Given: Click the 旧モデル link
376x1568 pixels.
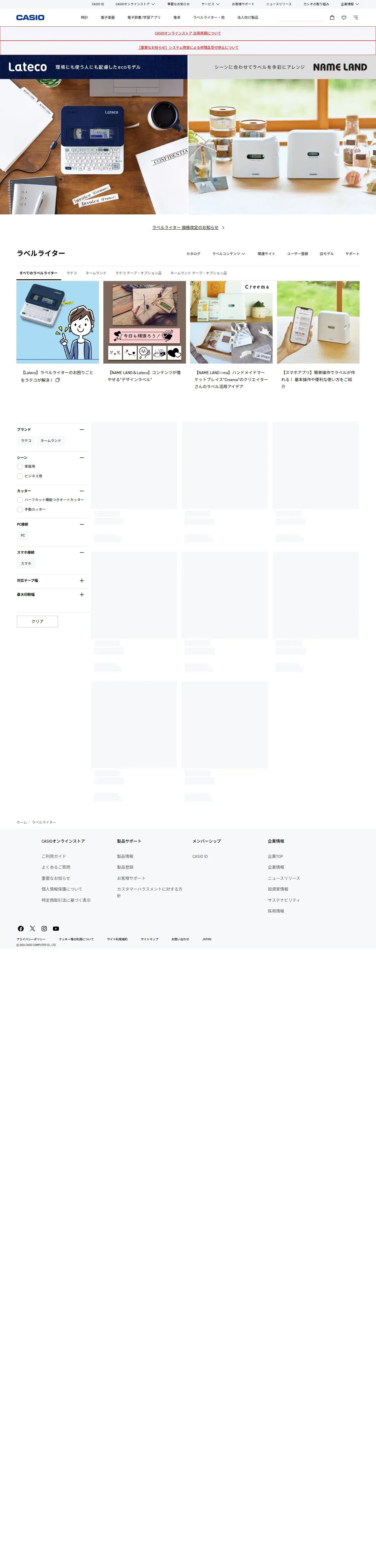Looking at the screenshot, I should (x=327, y=254).
